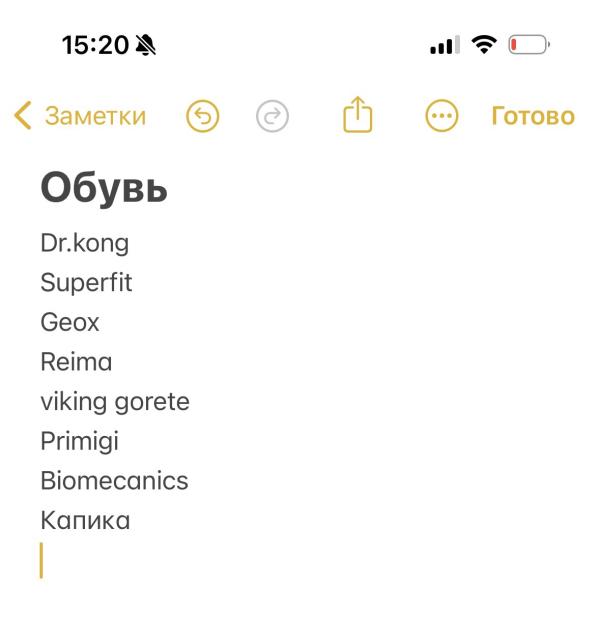This screenshot has height=621, width=600.
Task: Tap the cellular signal bars
Action: (445, 45)
